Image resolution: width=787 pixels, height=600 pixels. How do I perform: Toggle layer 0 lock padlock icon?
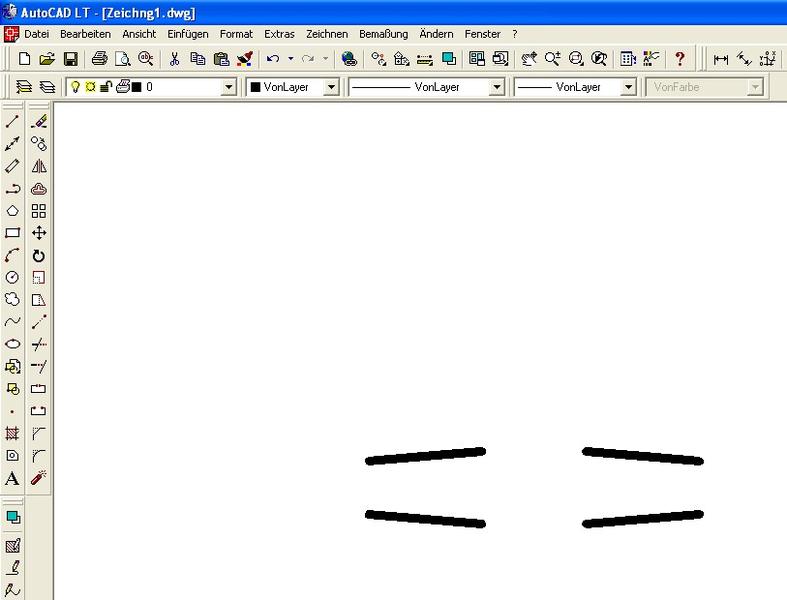click(x=105, y=87)
